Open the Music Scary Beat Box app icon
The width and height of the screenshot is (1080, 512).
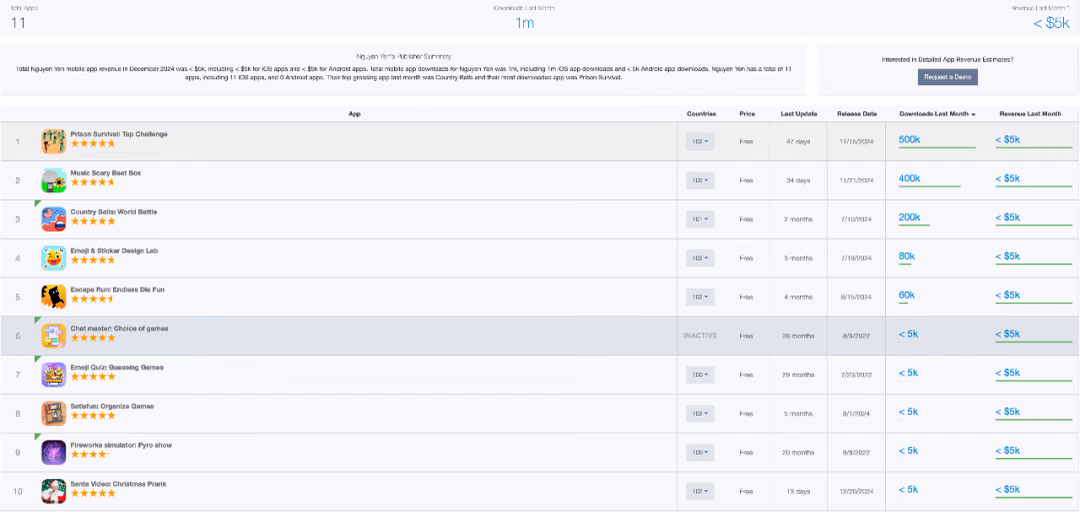[x=54, y=180]
